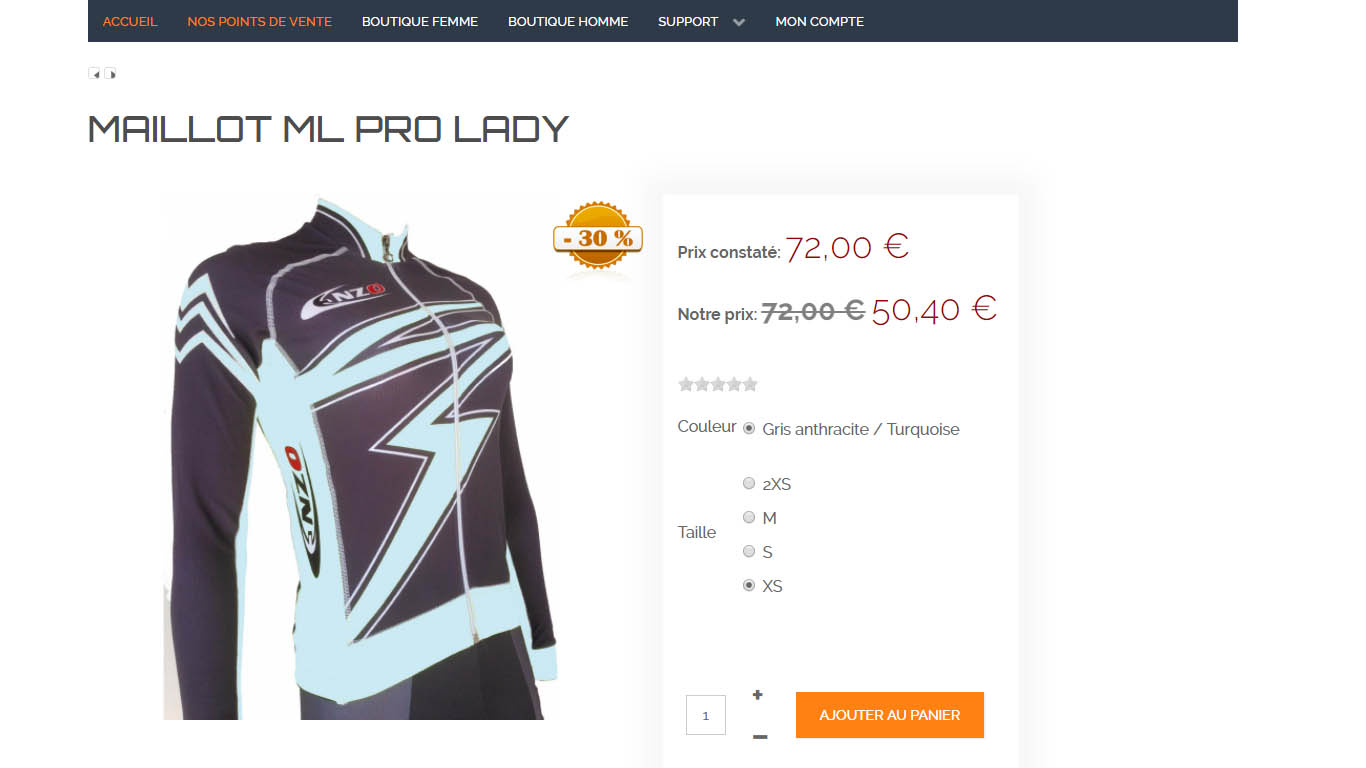Viewport: 1366px width, 768px height.
Task: Open the Boutique Femme menu
Action: 420,21
